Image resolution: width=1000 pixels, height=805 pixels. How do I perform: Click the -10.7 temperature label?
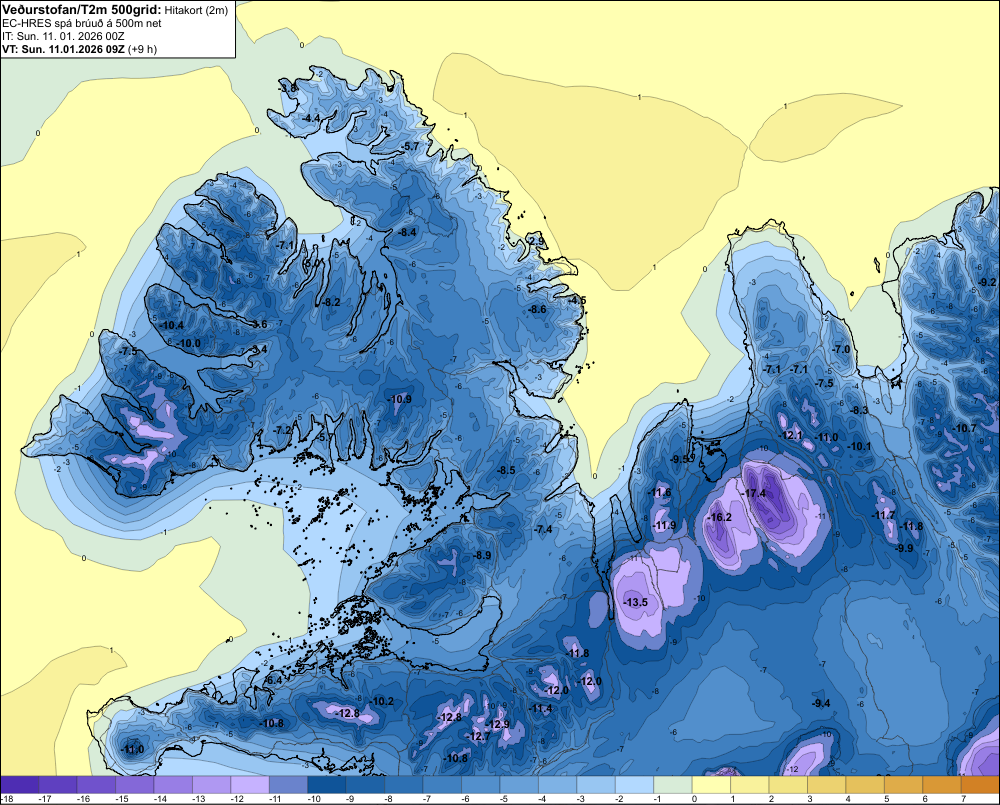pos(964,428)
